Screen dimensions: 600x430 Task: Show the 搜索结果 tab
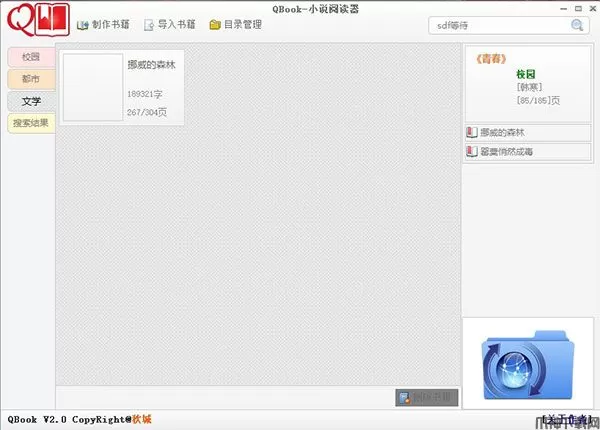click(31, 123)
